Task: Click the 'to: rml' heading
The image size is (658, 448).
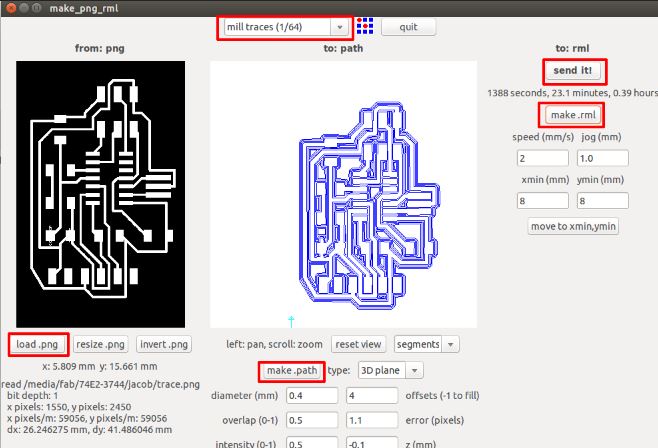Action: pos(572,48)
